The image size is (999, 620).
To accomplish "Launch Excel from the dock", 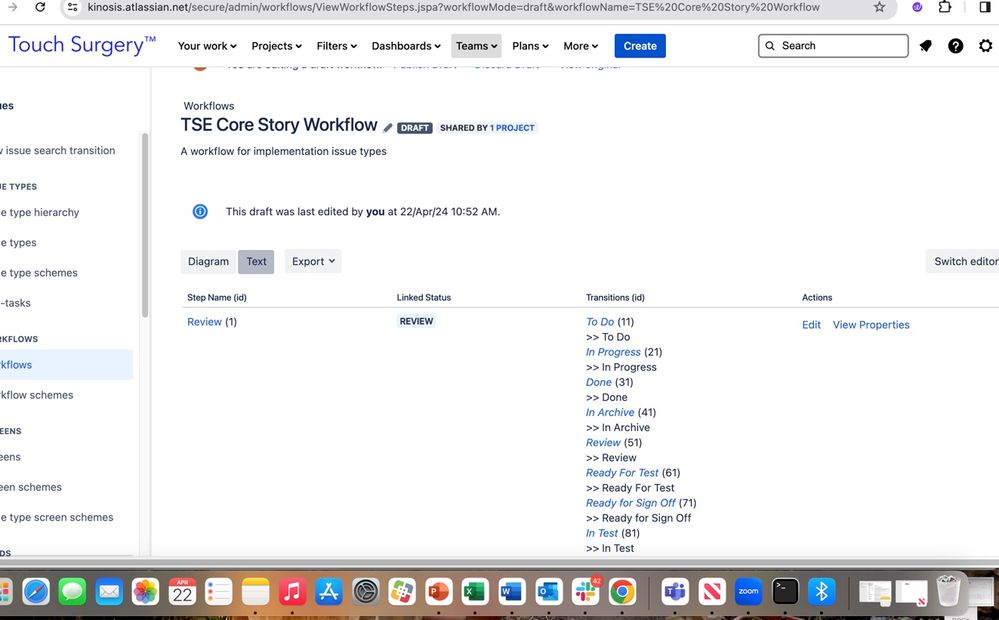I will [x=475, y=592].
